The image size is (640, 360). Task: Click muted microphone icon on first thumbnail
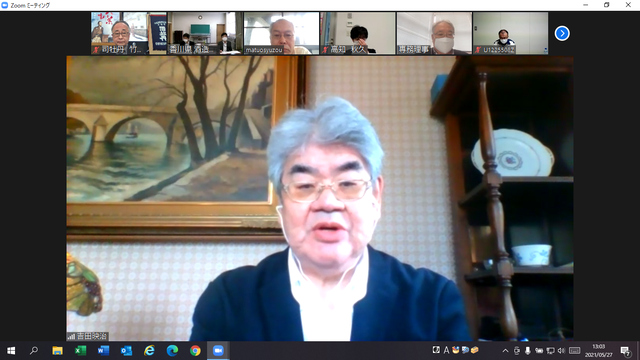pos(96,50)
